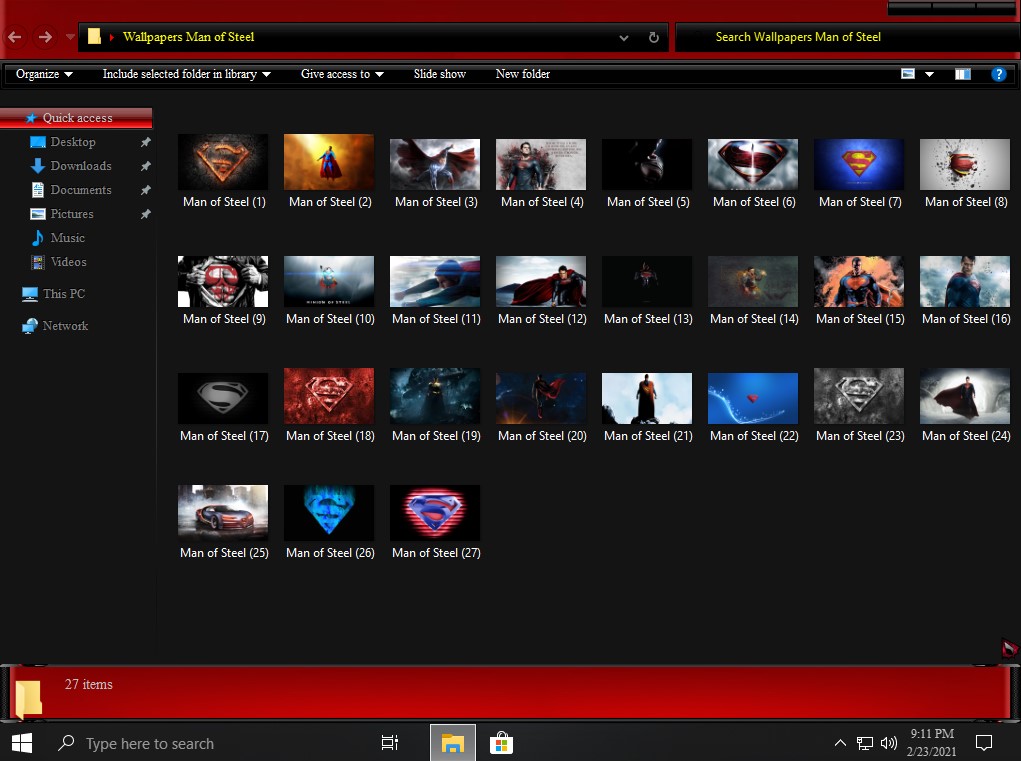Select Man of Steel (9) thumbnail
The height and width of the screenshot is (761, 1021).
(x=223, y=281)
